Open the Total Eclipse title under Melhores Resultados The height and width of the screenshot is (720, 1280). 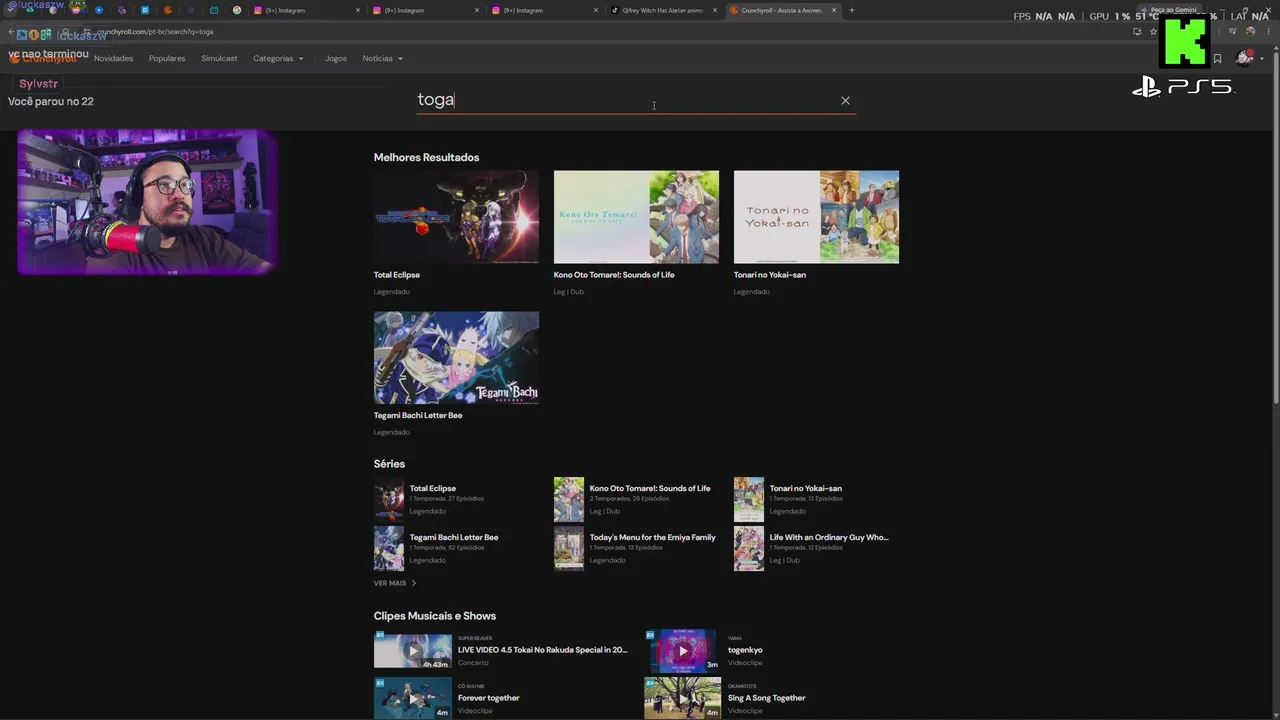pos(397,275)
